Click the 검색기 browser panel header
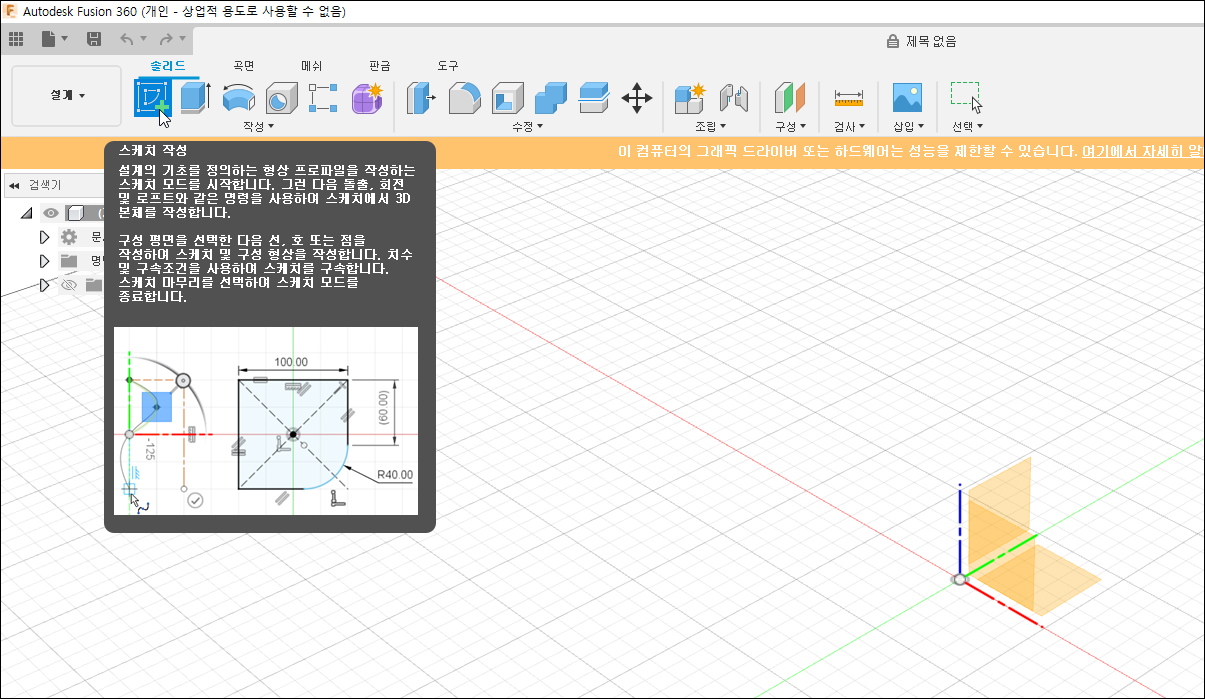The width and height of the screenshot is (1205, 699). click(44, 185)
